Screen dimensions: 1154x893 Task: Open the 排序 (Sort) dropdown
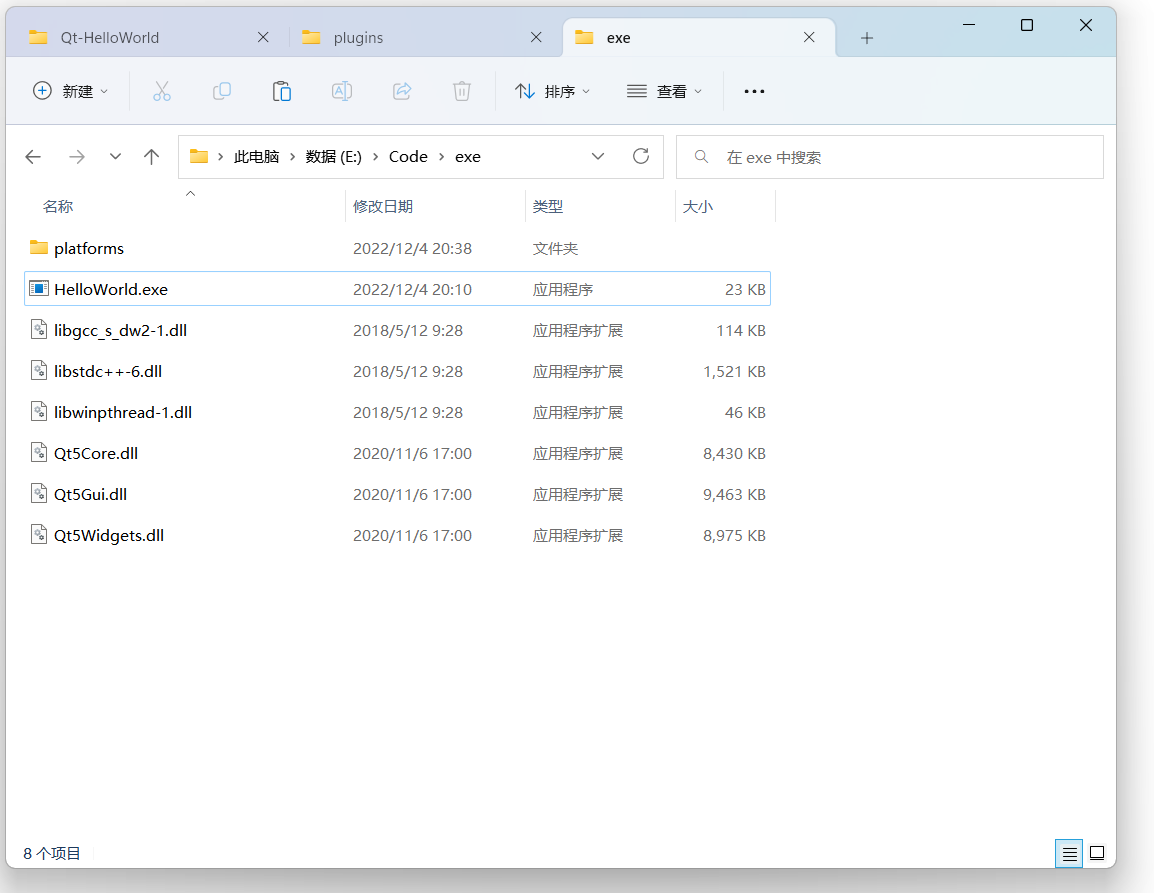[553, 91]
